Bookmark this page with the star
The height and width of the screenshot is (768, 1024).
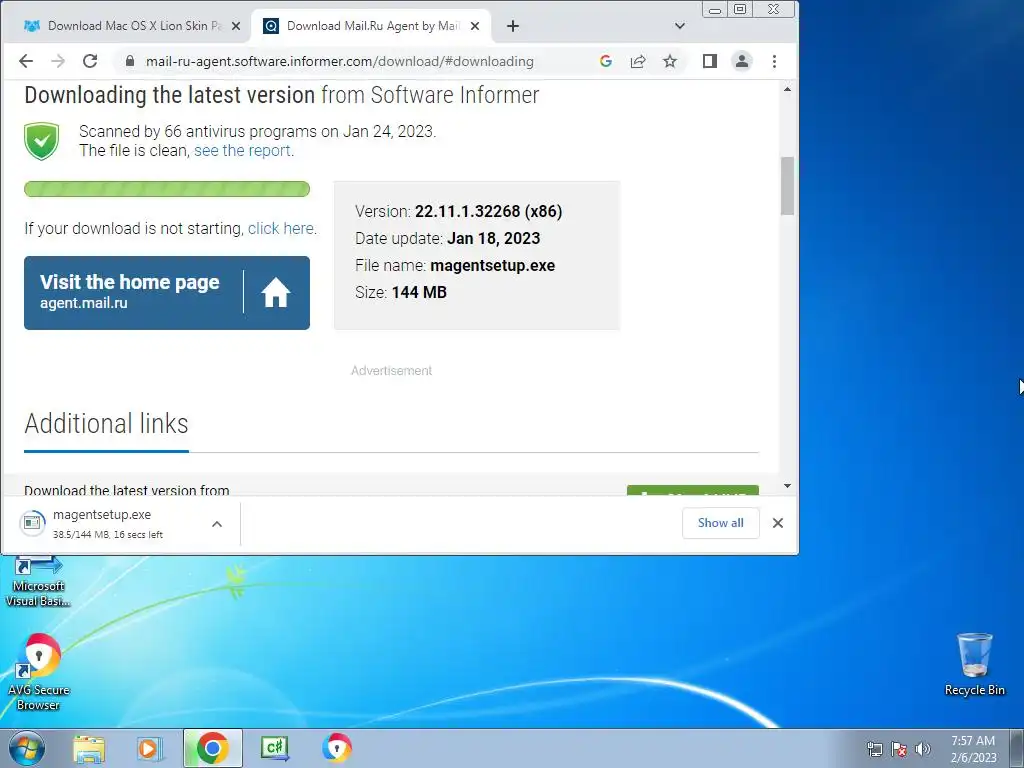click(x=670, y=61)
